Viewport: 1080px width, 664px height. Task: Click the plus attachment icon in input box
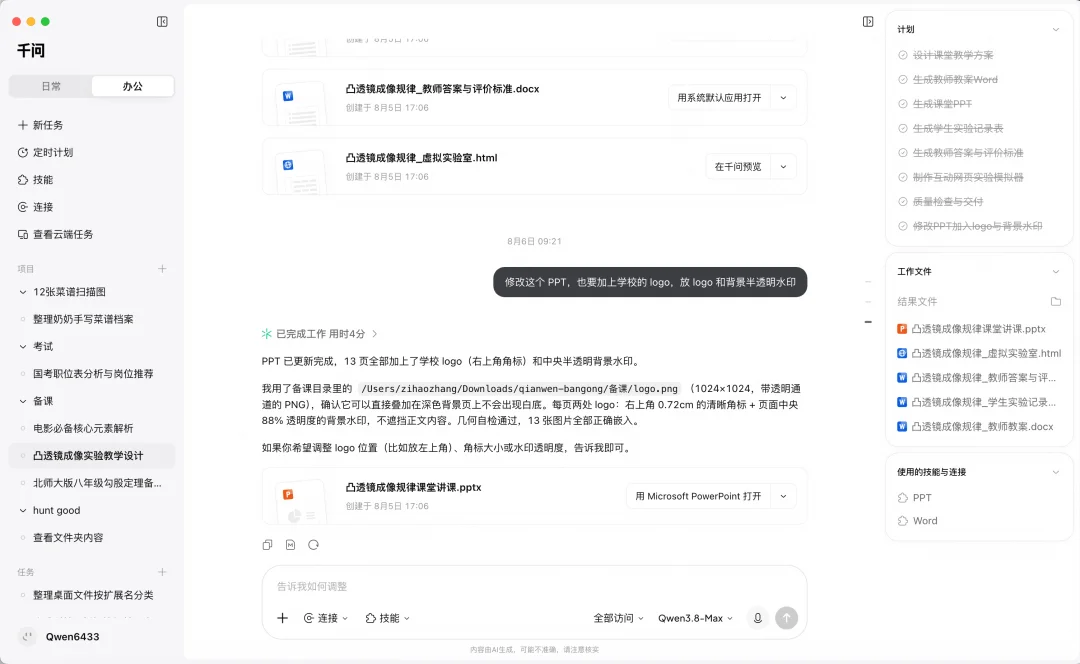tap(282, 618)
